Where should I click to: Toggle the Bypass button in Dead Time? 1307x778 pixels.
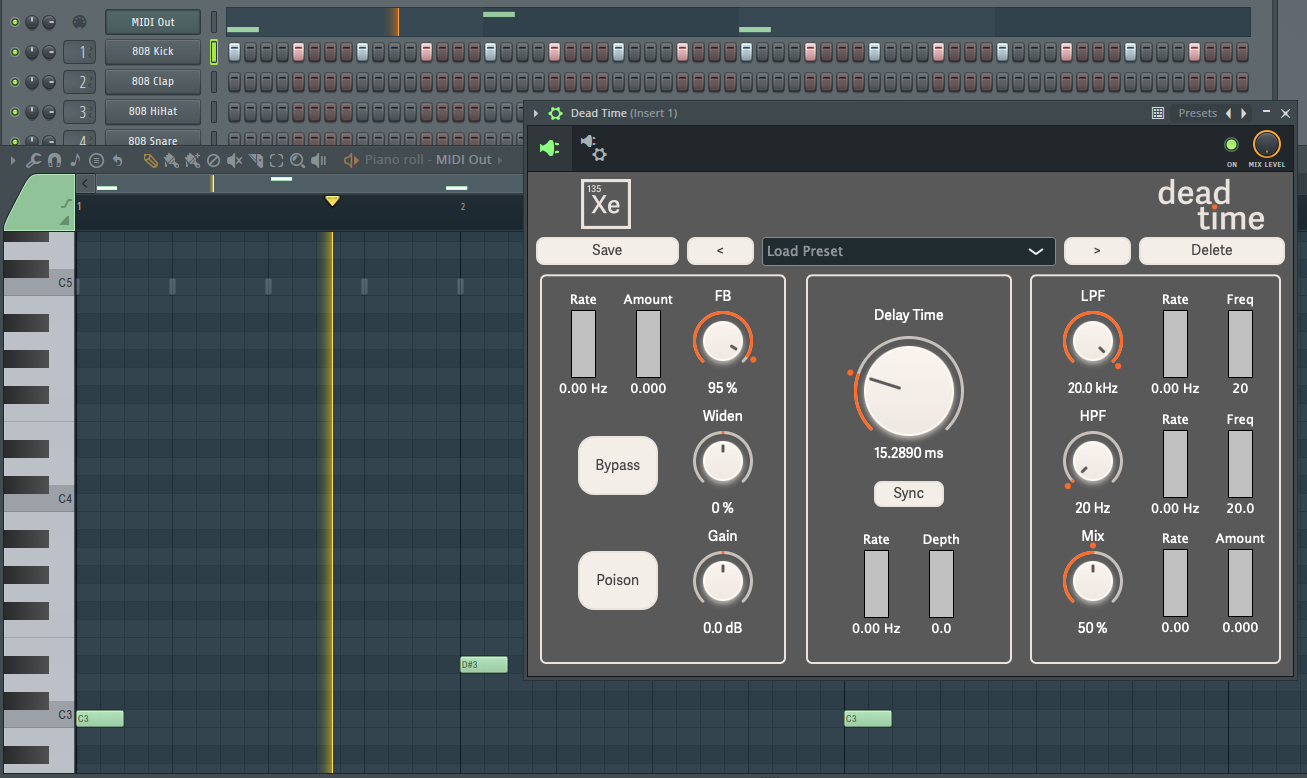(x=618, y=465)
